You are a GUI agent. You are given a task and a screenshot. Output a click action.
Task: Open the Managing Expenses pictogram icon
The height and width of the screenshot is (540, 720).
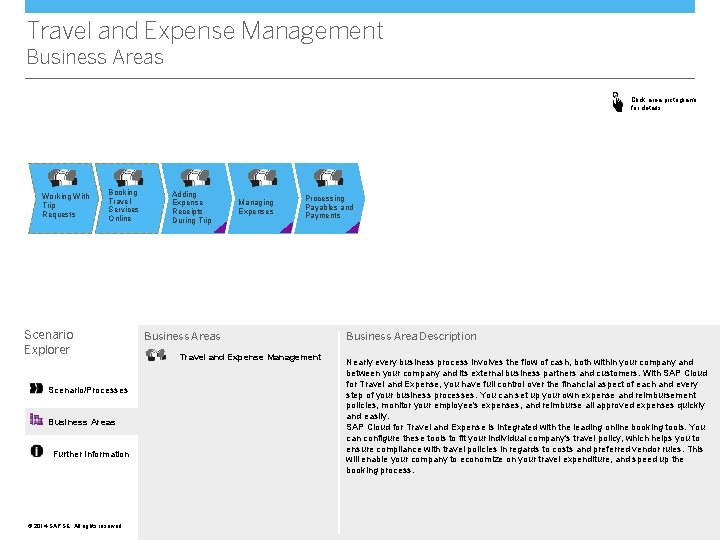[262, 177]
